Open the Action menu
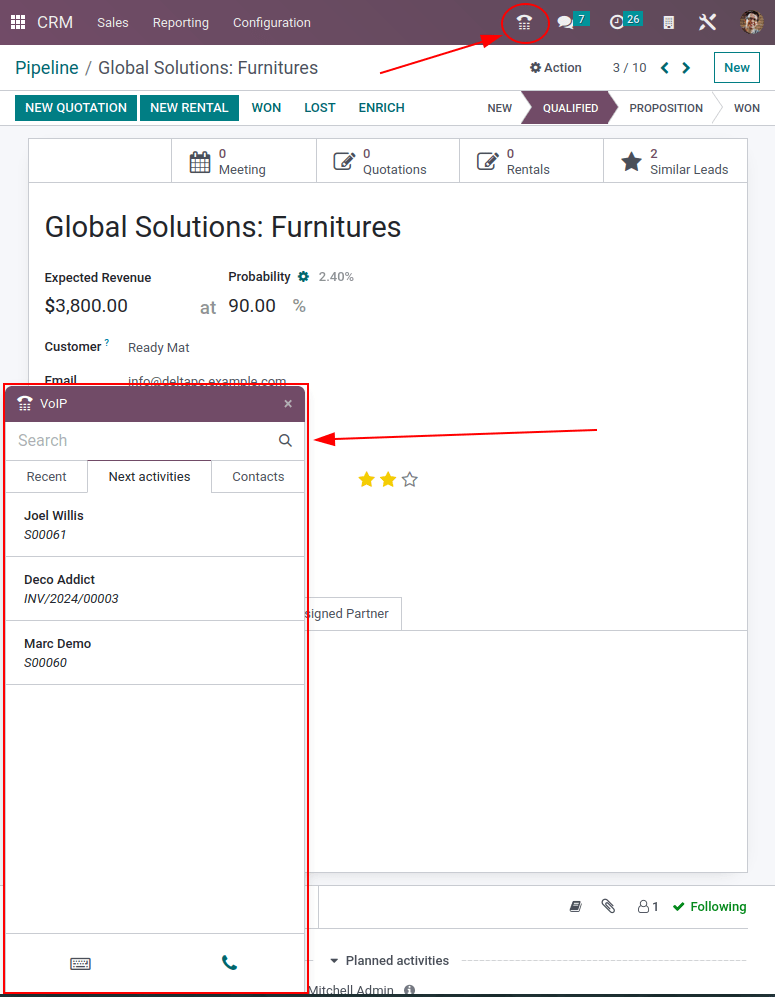Screen dimensions: 775x997 [556, 67]
